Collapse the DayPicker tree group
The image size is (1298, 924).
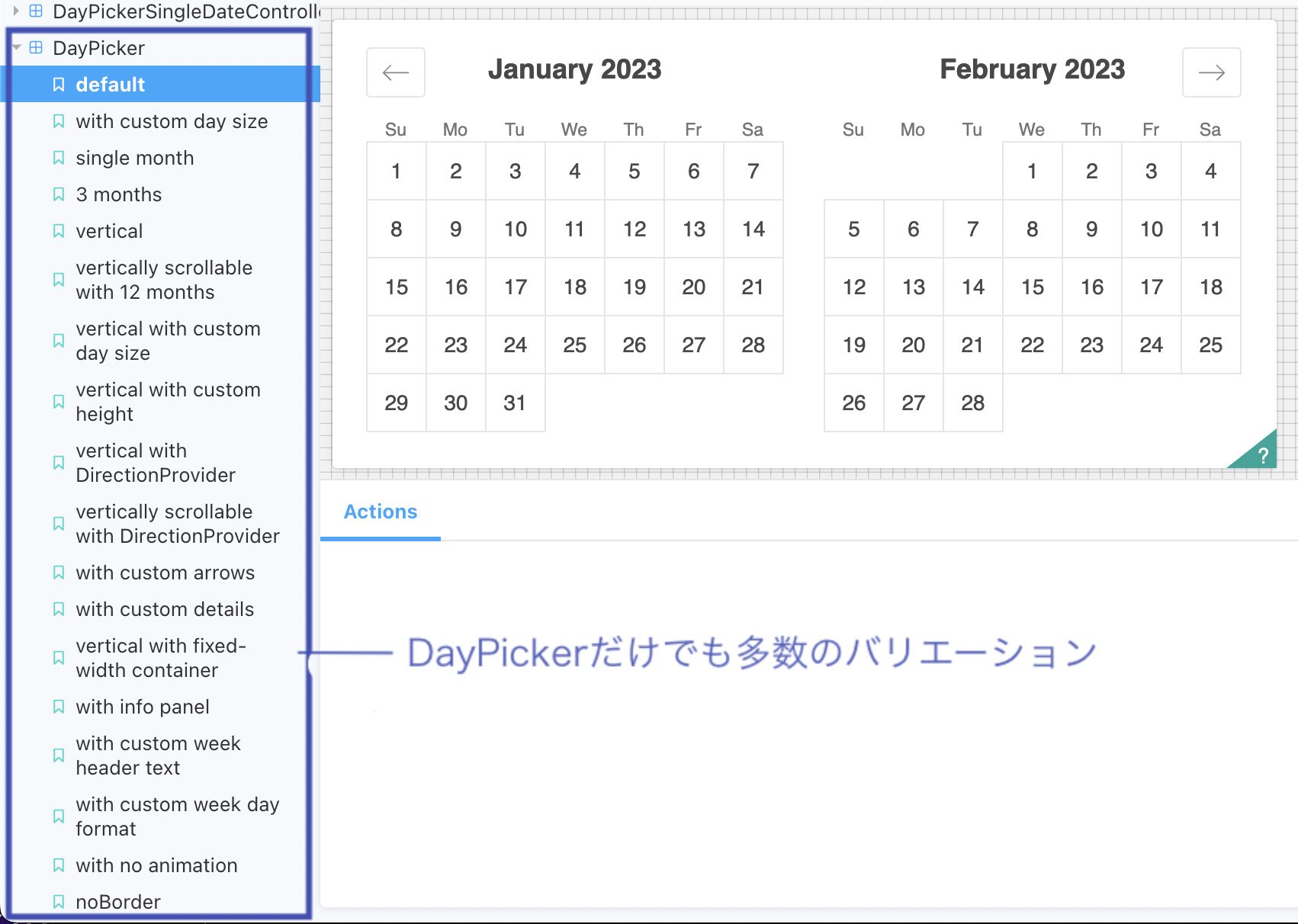point(16,48)
